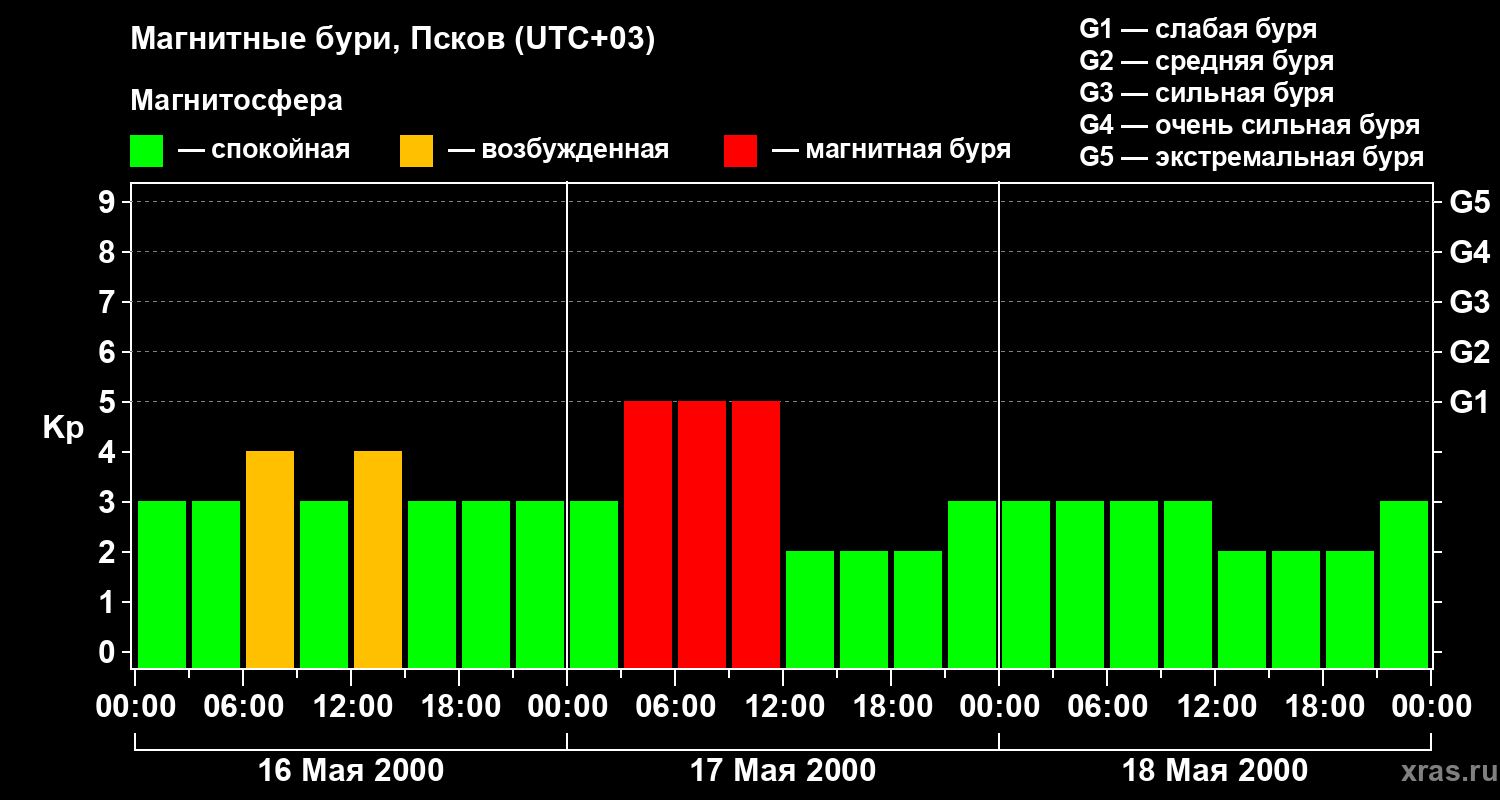Viewport: 1500px width, 800px height.
Task: Select the very first green bar on 16 May
Action: [162, 584]
